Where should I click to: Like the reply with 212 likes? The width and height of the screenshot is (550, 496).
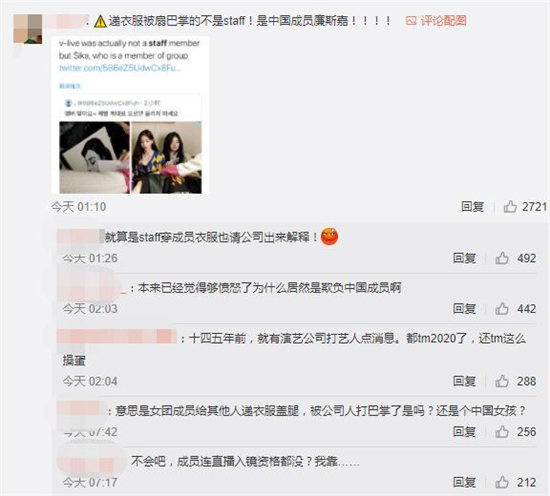(x=502, y=482)
